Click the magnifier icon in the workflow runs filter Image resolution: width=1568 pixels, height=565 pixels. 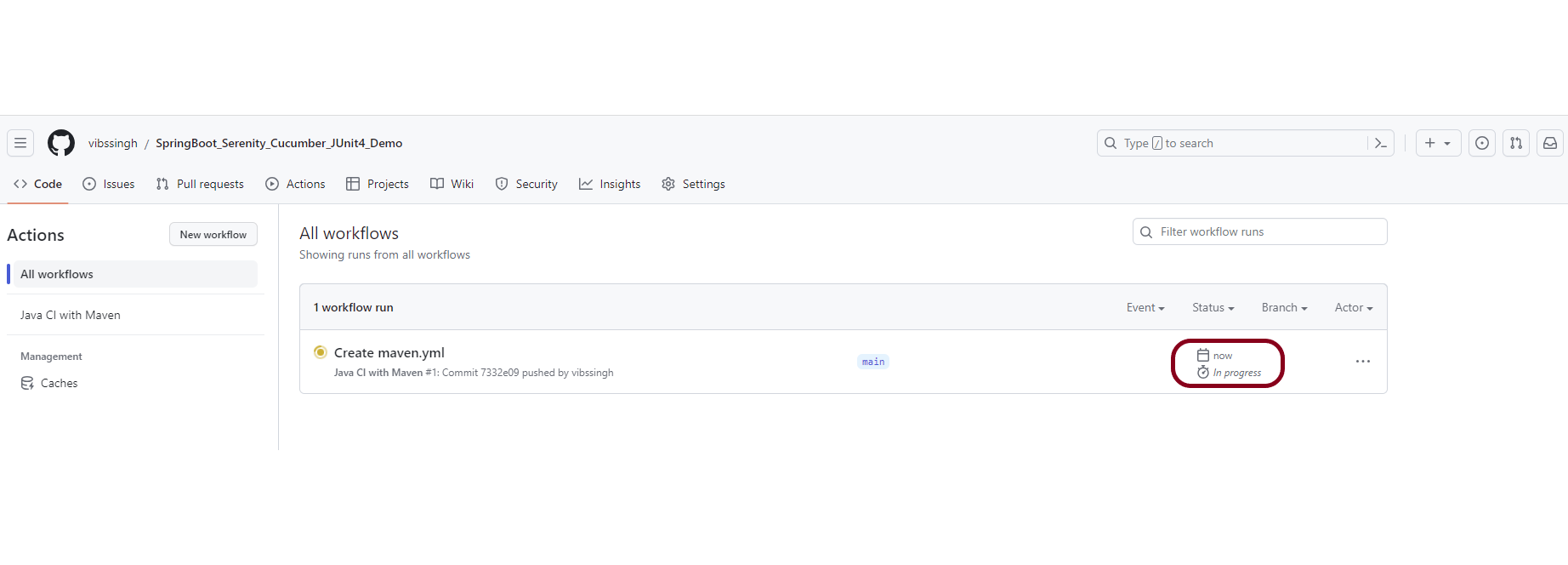click(1146, 231)
